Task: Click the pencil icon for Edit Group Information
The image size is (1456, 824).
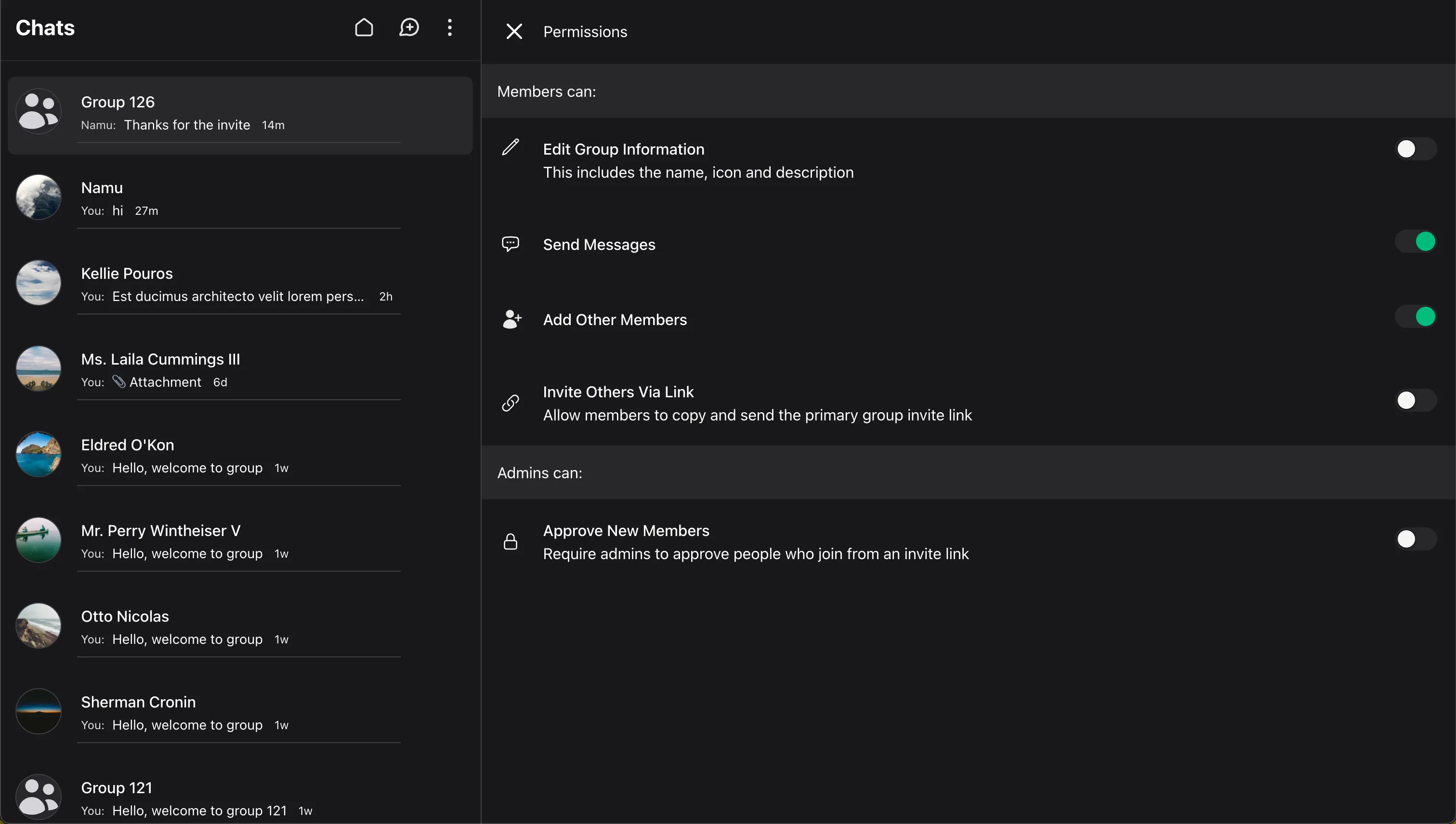Action: click(511, 147)
